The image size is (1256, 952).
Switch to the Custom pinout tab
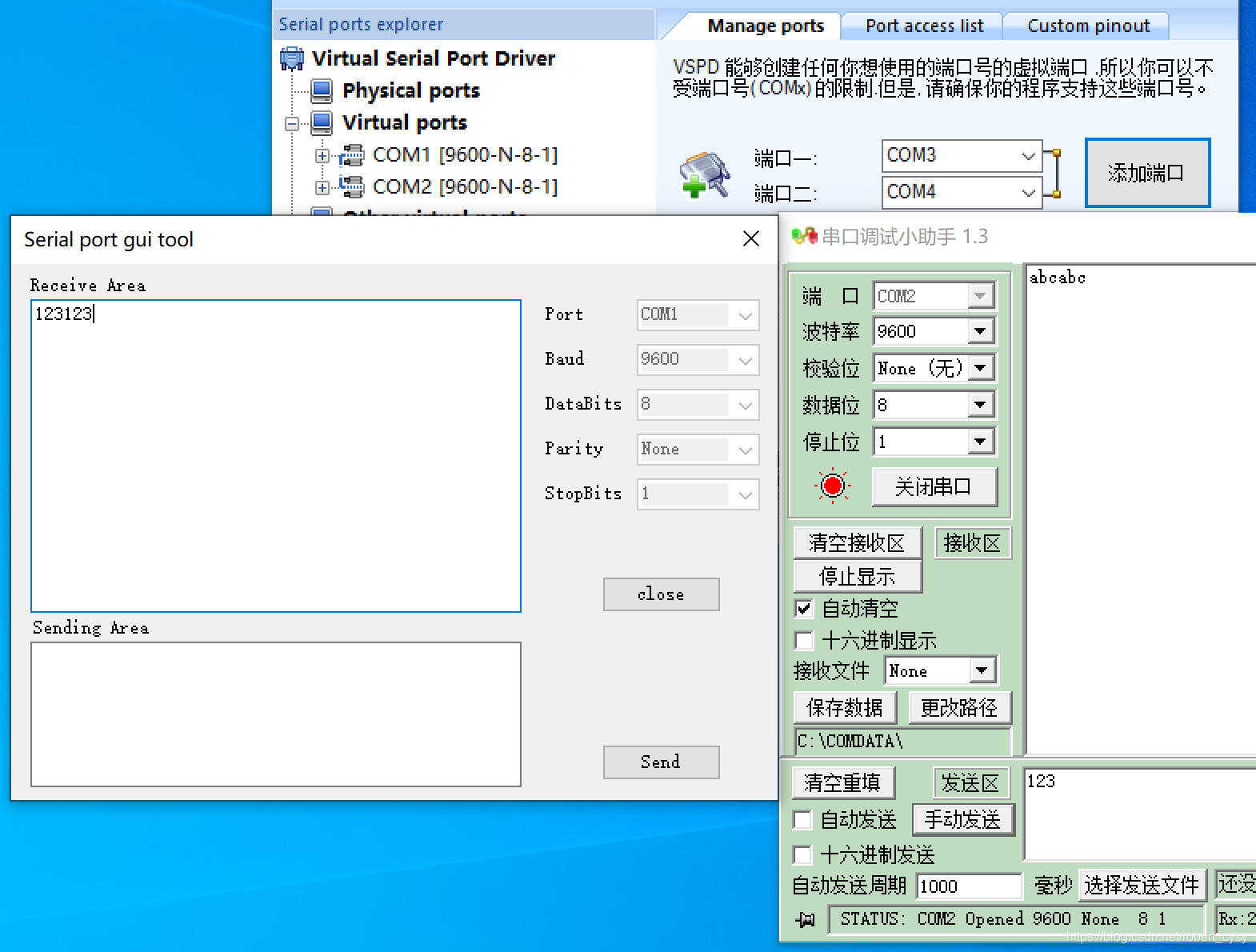1088,26
